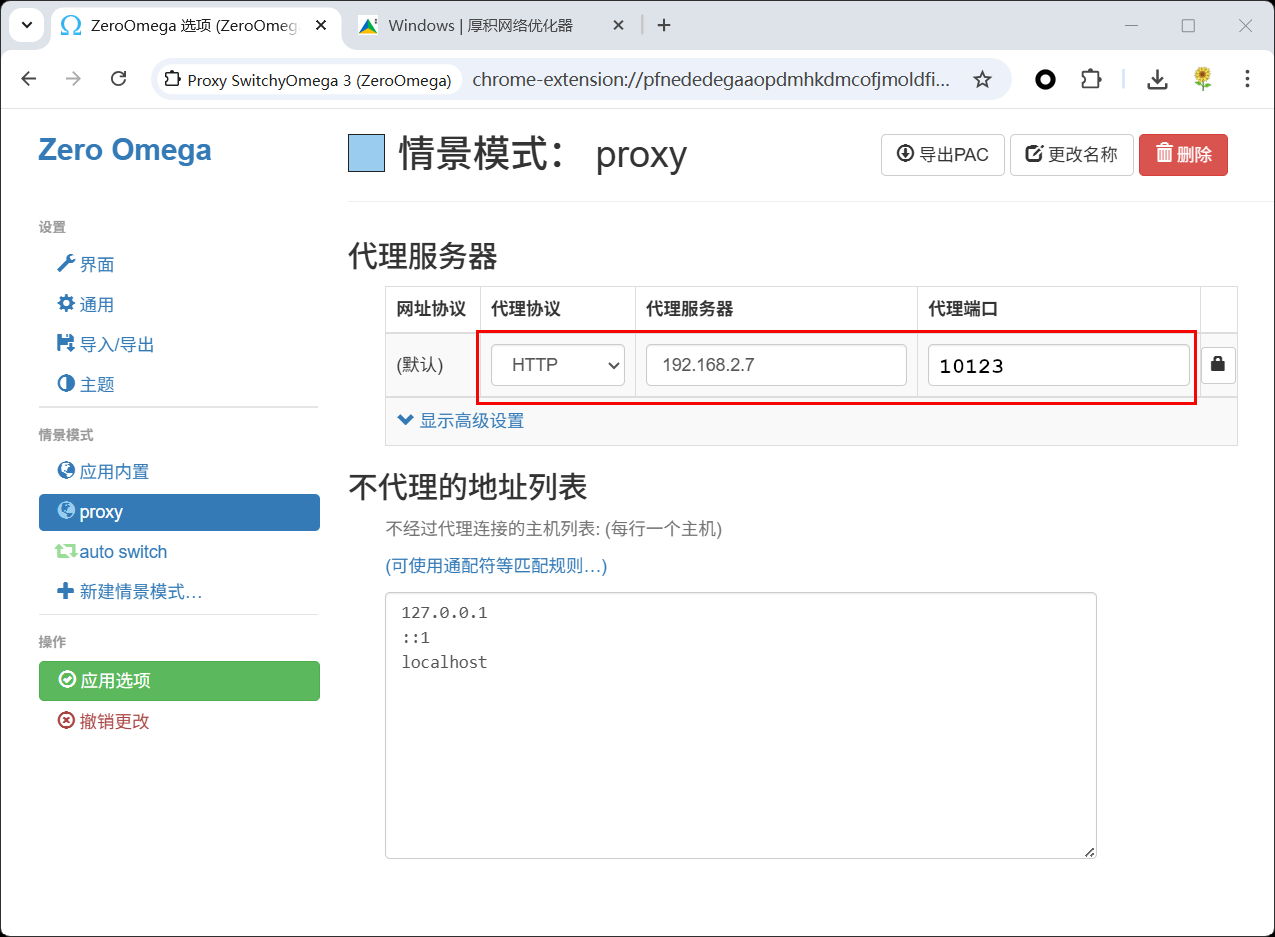Open the browser tab search chevron

tap(26, 25)
